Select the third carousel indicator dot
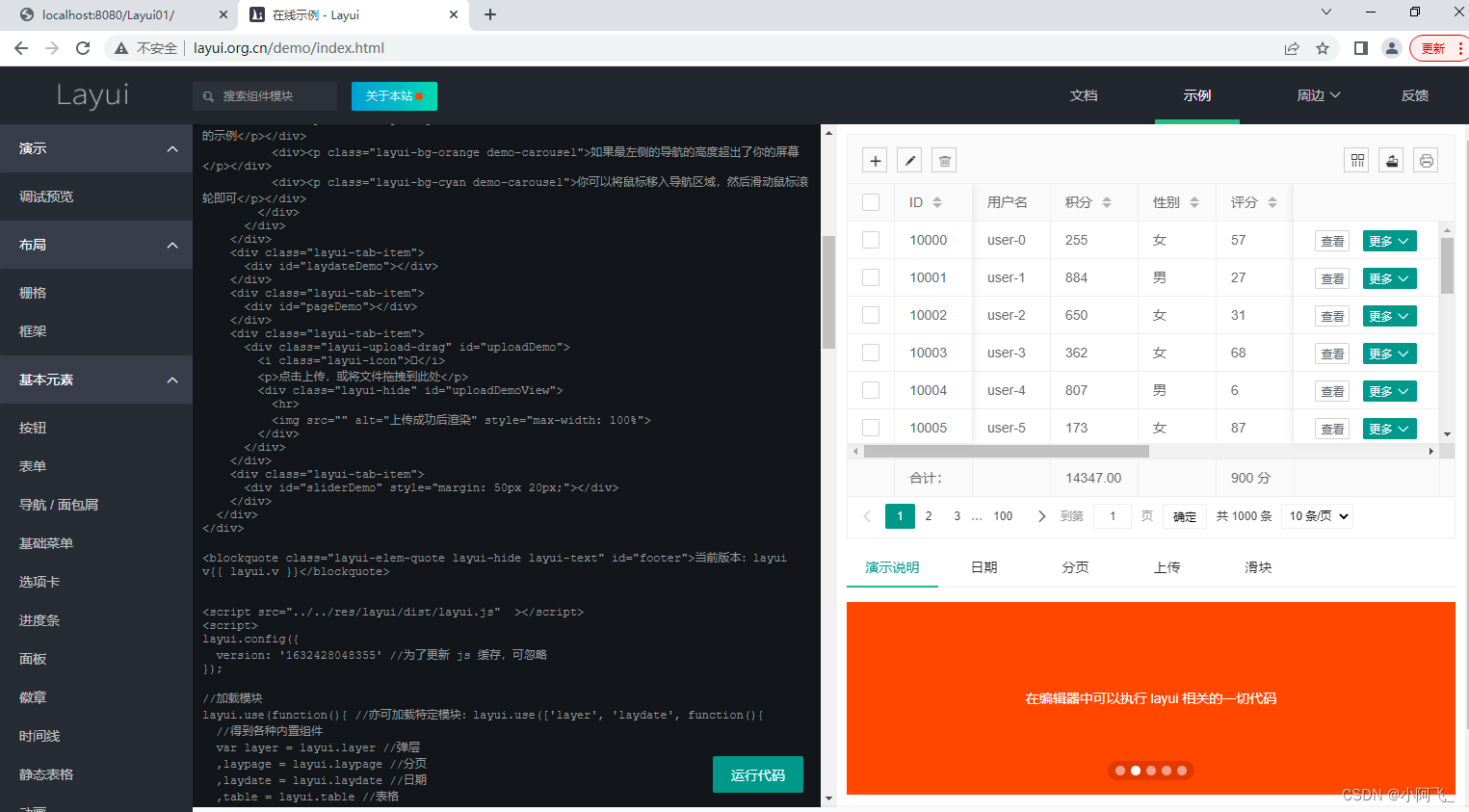This screenshot has width=1469, height=812. (x=1150, y=771)
